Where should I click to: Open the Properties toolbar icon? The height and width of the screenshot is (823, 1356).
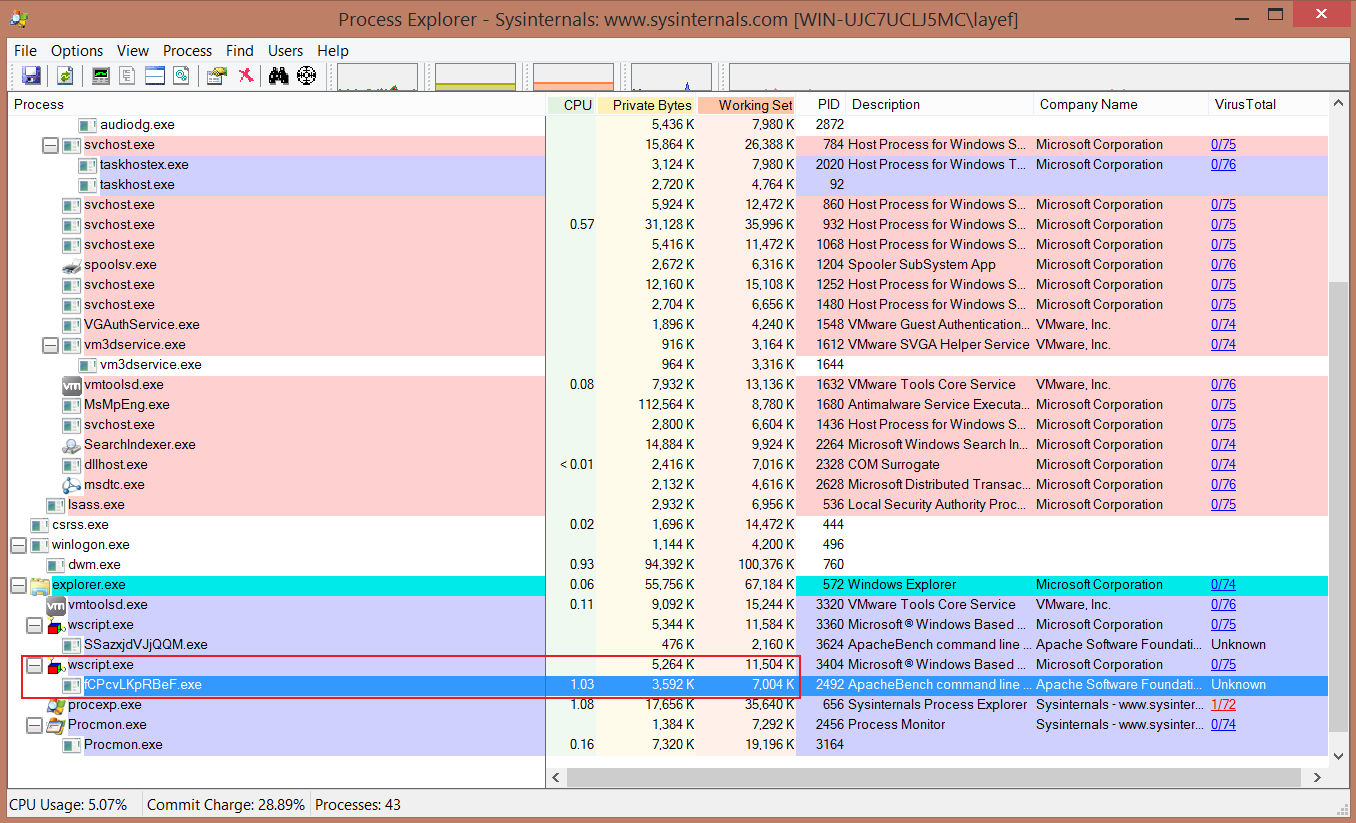(x=216, y=75)
